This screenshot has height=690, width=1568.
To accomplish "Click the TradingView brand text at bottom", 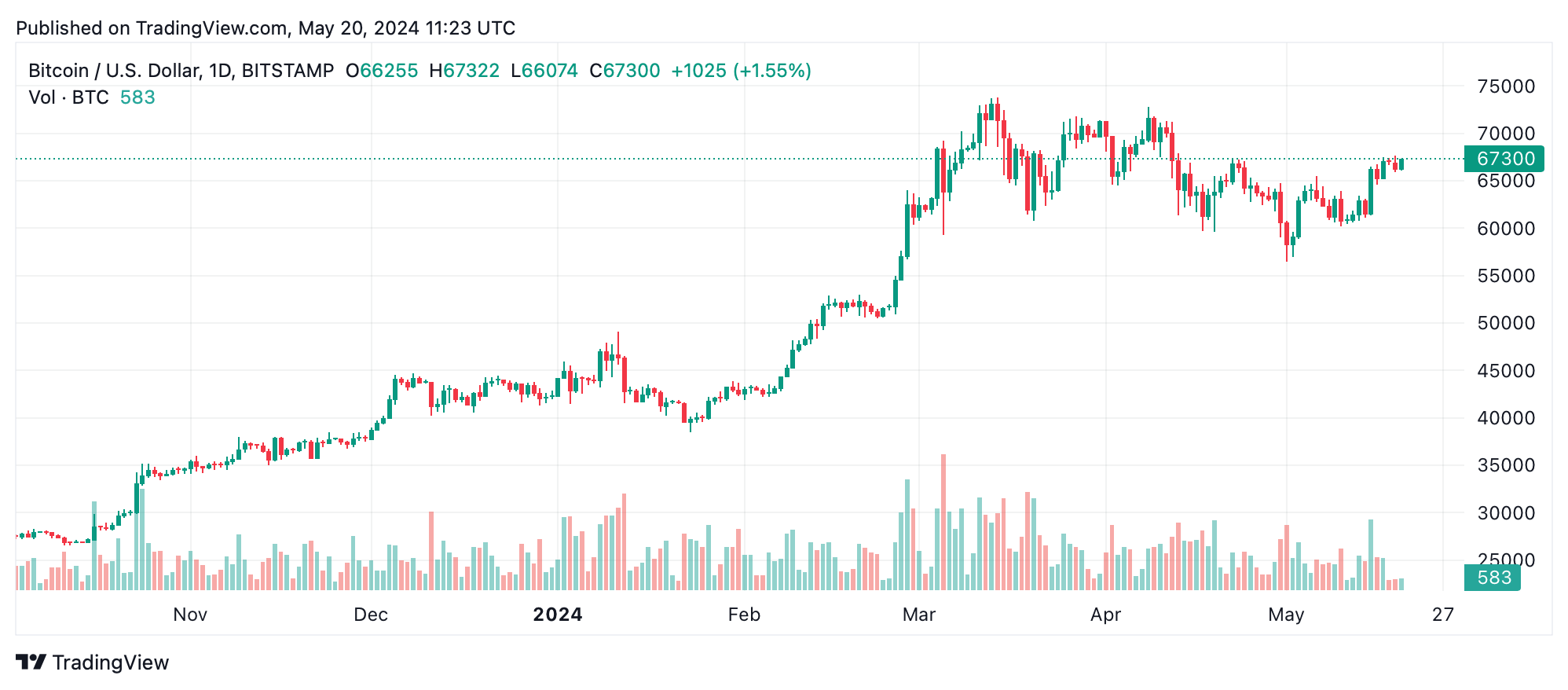I will point(111,662).
